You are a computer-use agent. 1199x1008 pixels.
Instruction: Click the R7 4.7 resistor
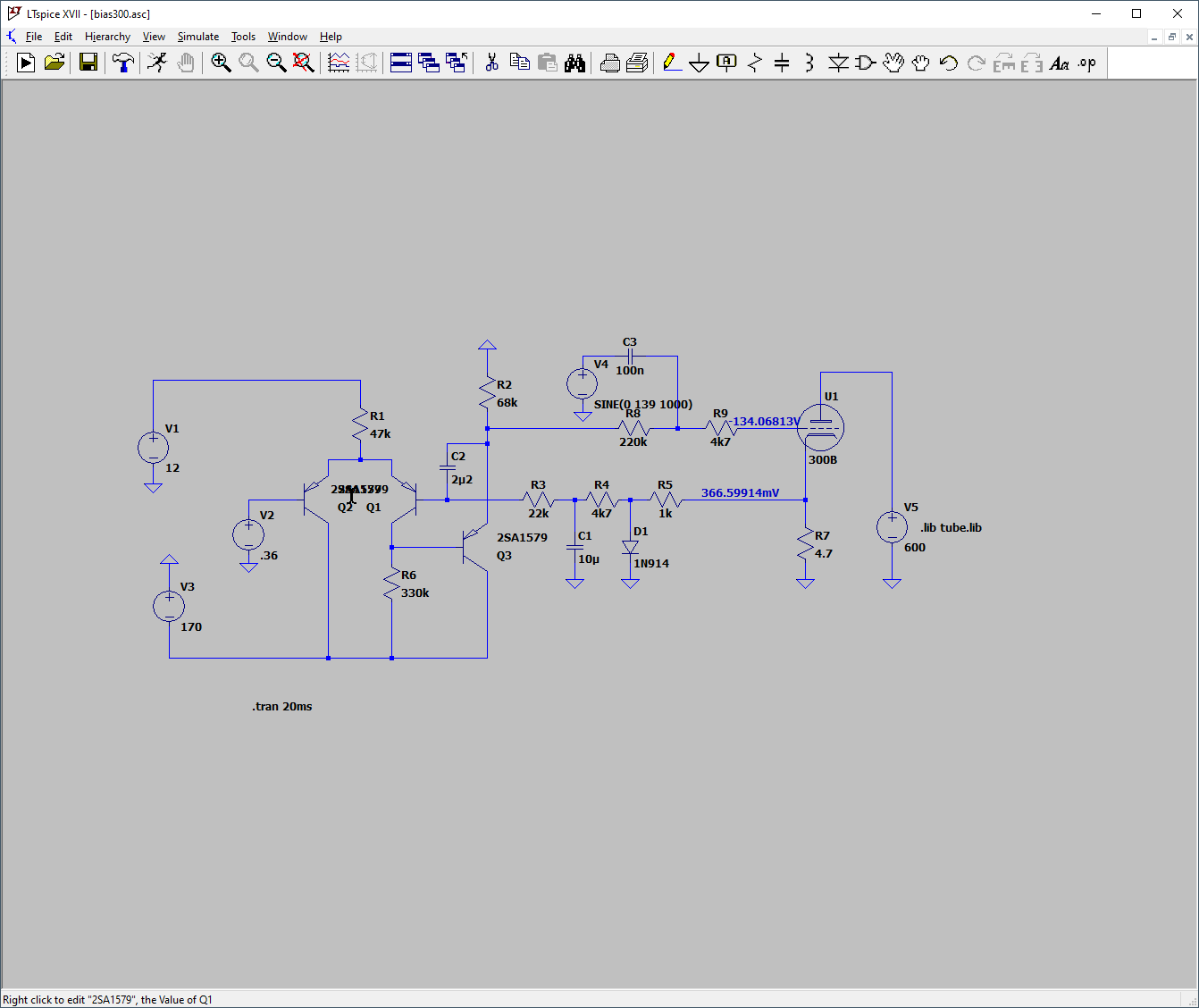[805, 544]
